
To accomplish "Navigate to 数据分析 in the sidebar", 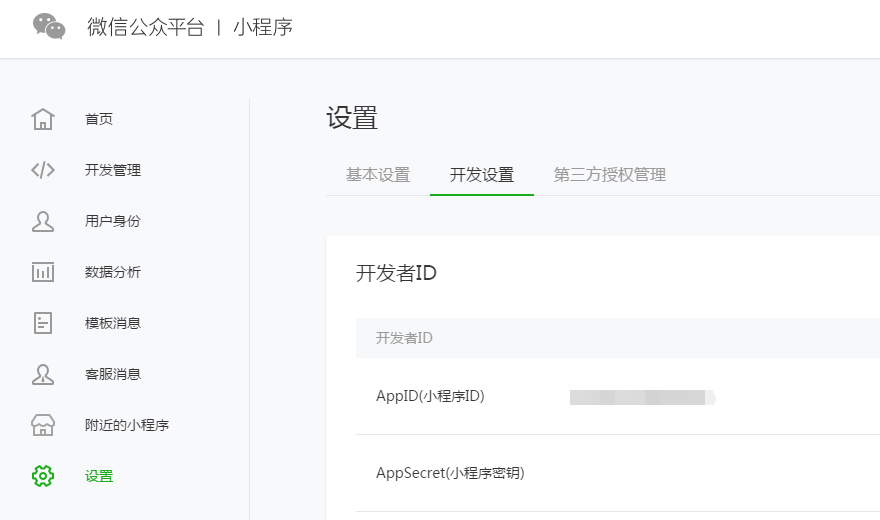I will tap(113, 272).
